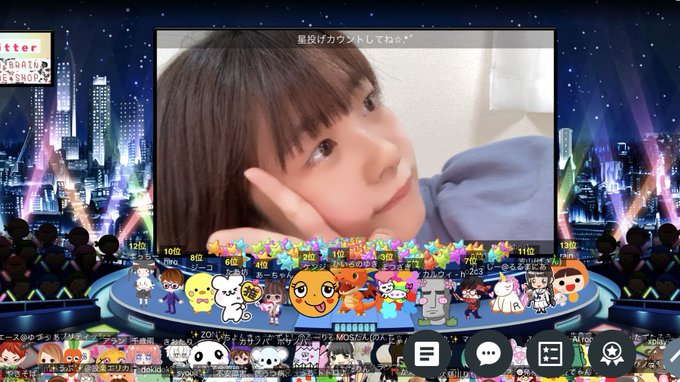This screenshot has height=382, width=680.
Task: Tap the 星投げカウントしてね telop text
Action: [355, 39]
